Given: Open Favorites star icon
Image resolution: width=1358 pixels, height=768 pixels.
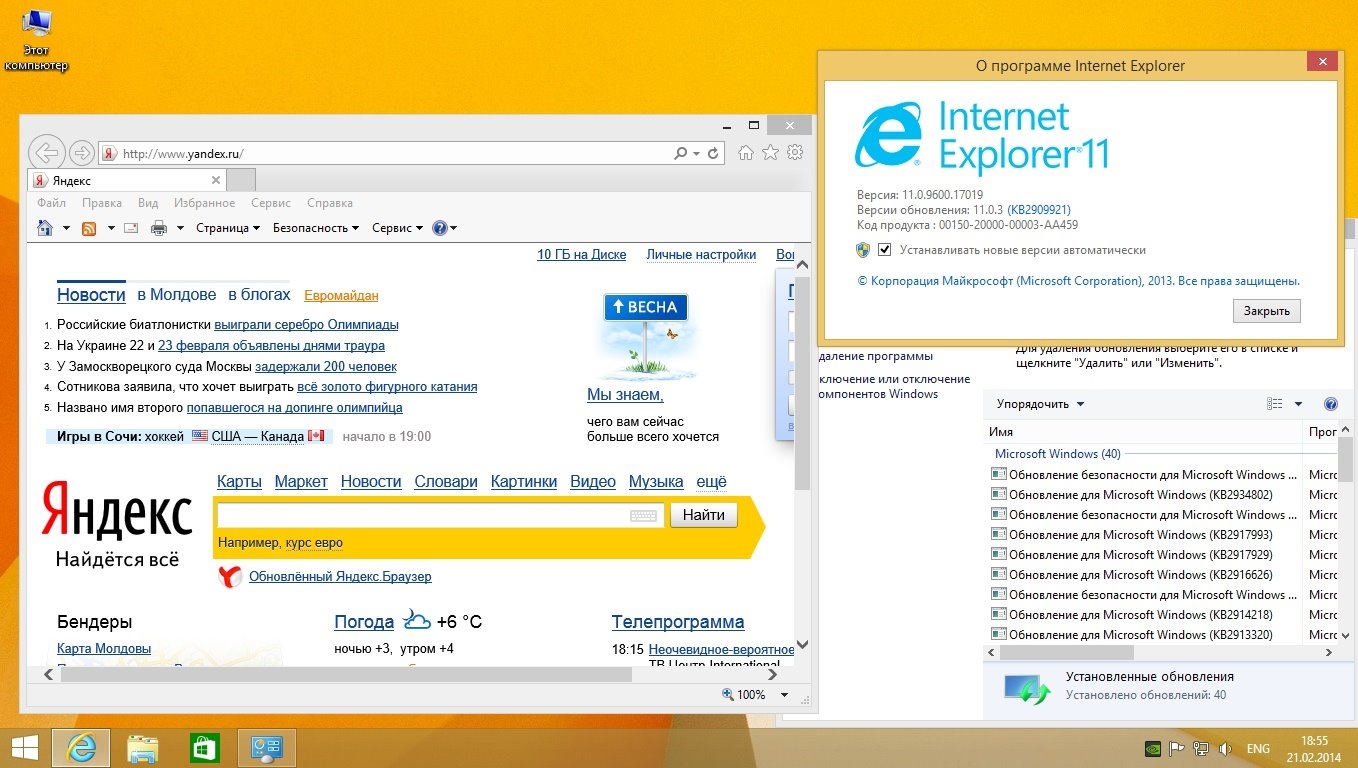Looking at the screenshot, I should tap(770, 153).
